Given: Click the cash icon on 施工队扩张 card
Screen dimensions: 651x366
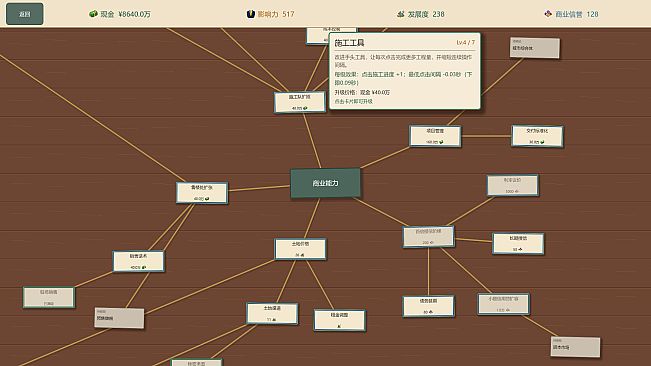Looking at the screenshot, I should (x=305, y=108).
